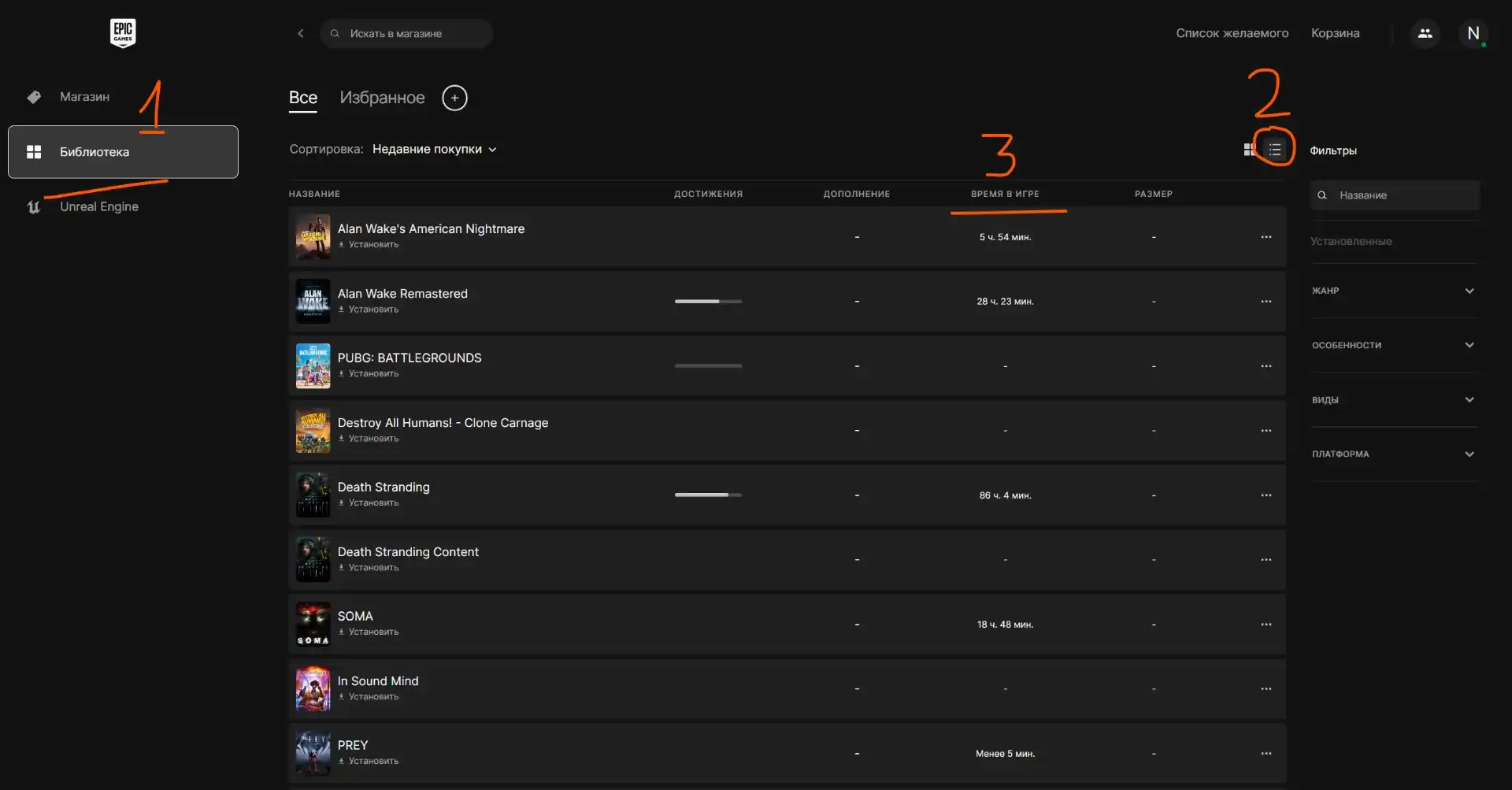Open Death Stranding Content thumbnail

[313, 560]
